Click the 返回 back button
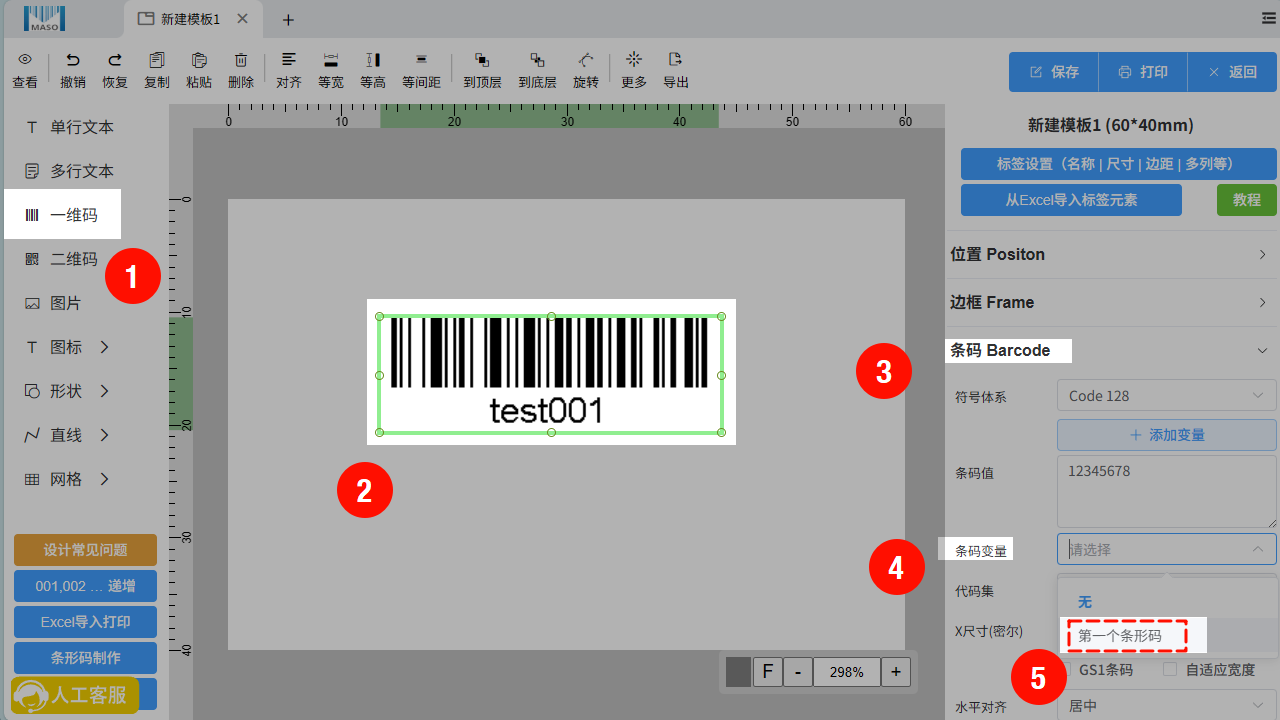 (x=1232, y=72)
